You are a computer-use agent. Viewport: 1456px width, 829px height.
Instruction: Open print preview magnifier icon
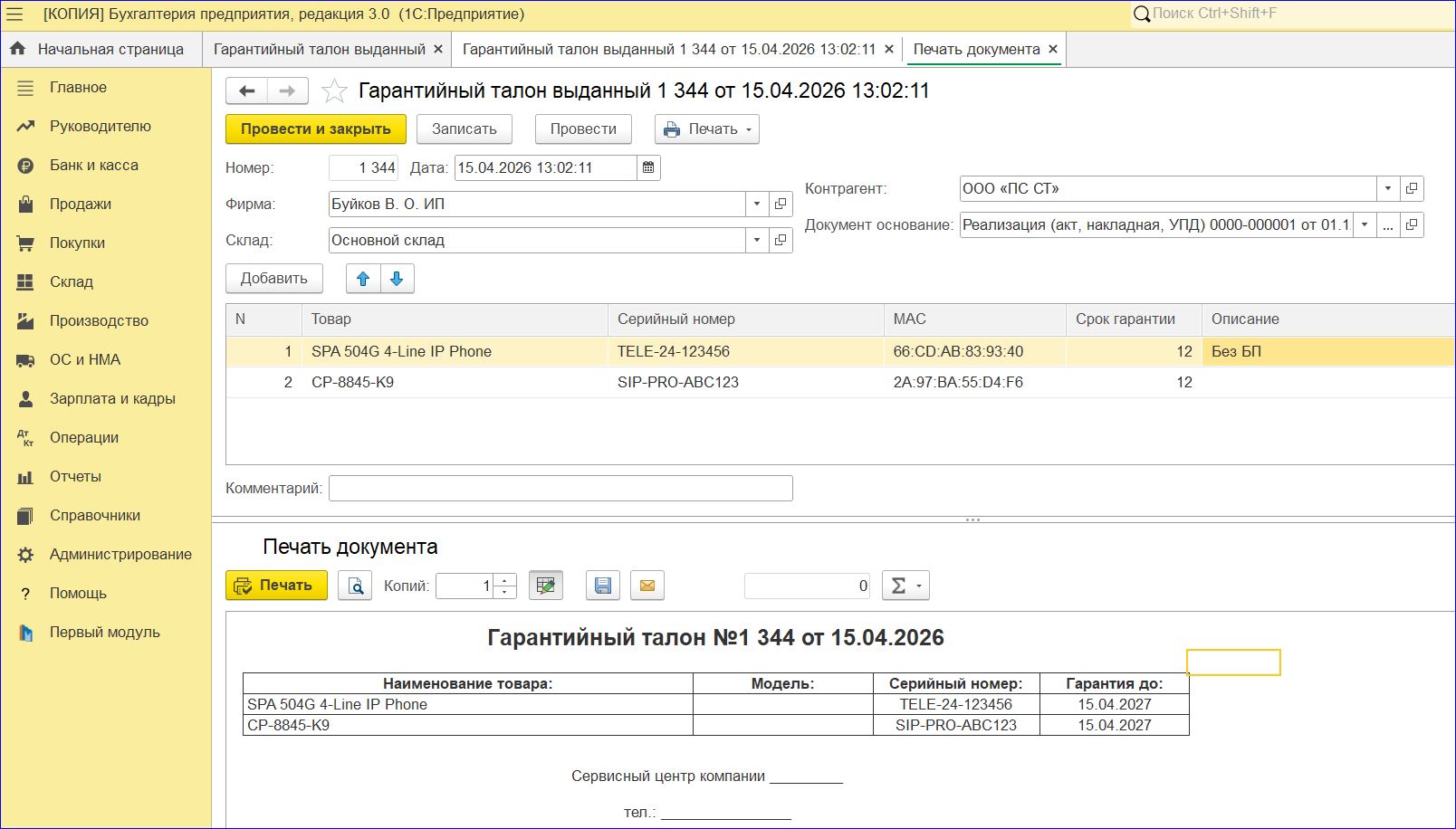(355, 586)
